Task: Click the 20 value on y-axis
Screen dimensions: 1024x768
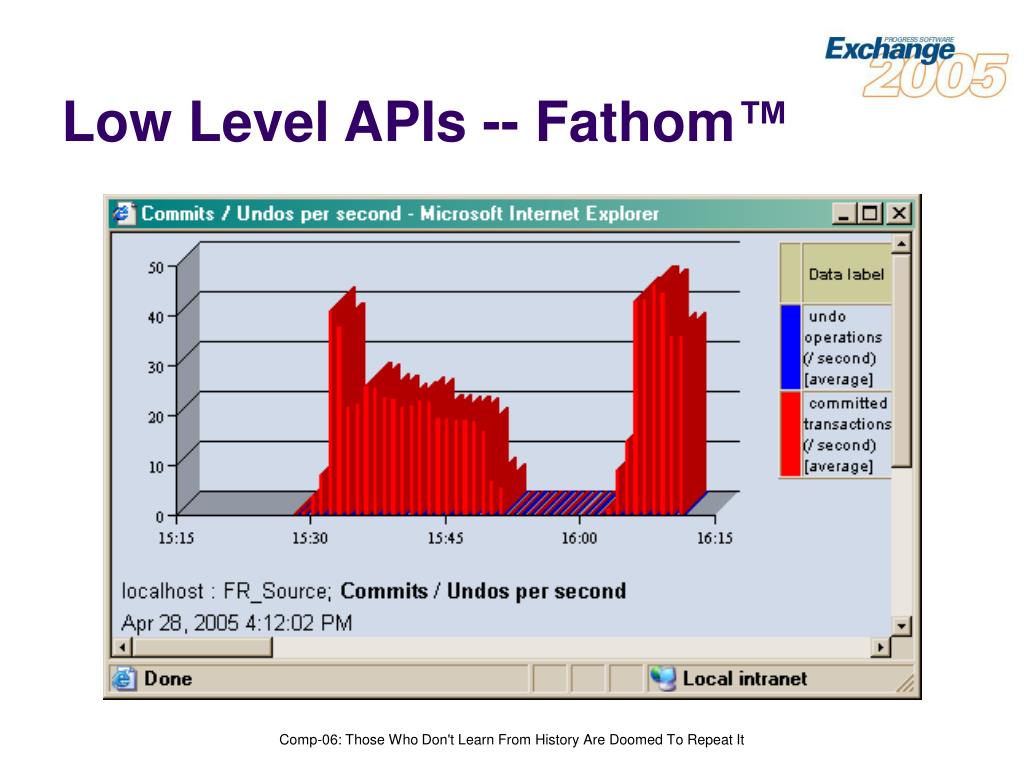Action: click(155, 417)
